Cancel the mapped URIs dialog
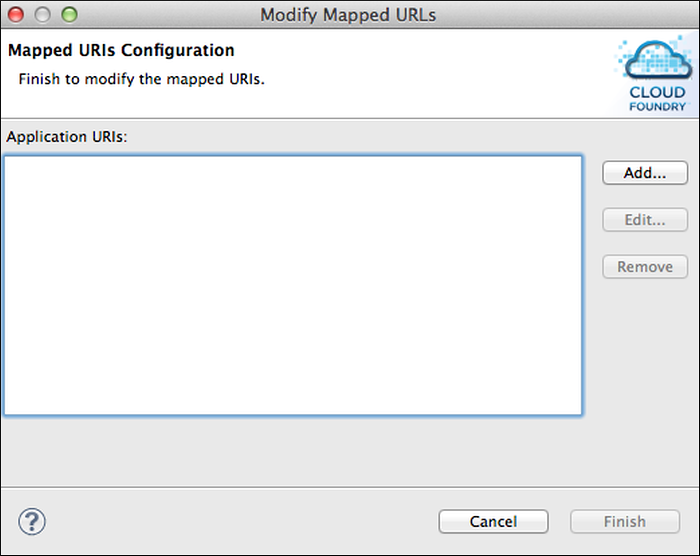The width and height of the screenshot is (700, 556). (493, 521)
